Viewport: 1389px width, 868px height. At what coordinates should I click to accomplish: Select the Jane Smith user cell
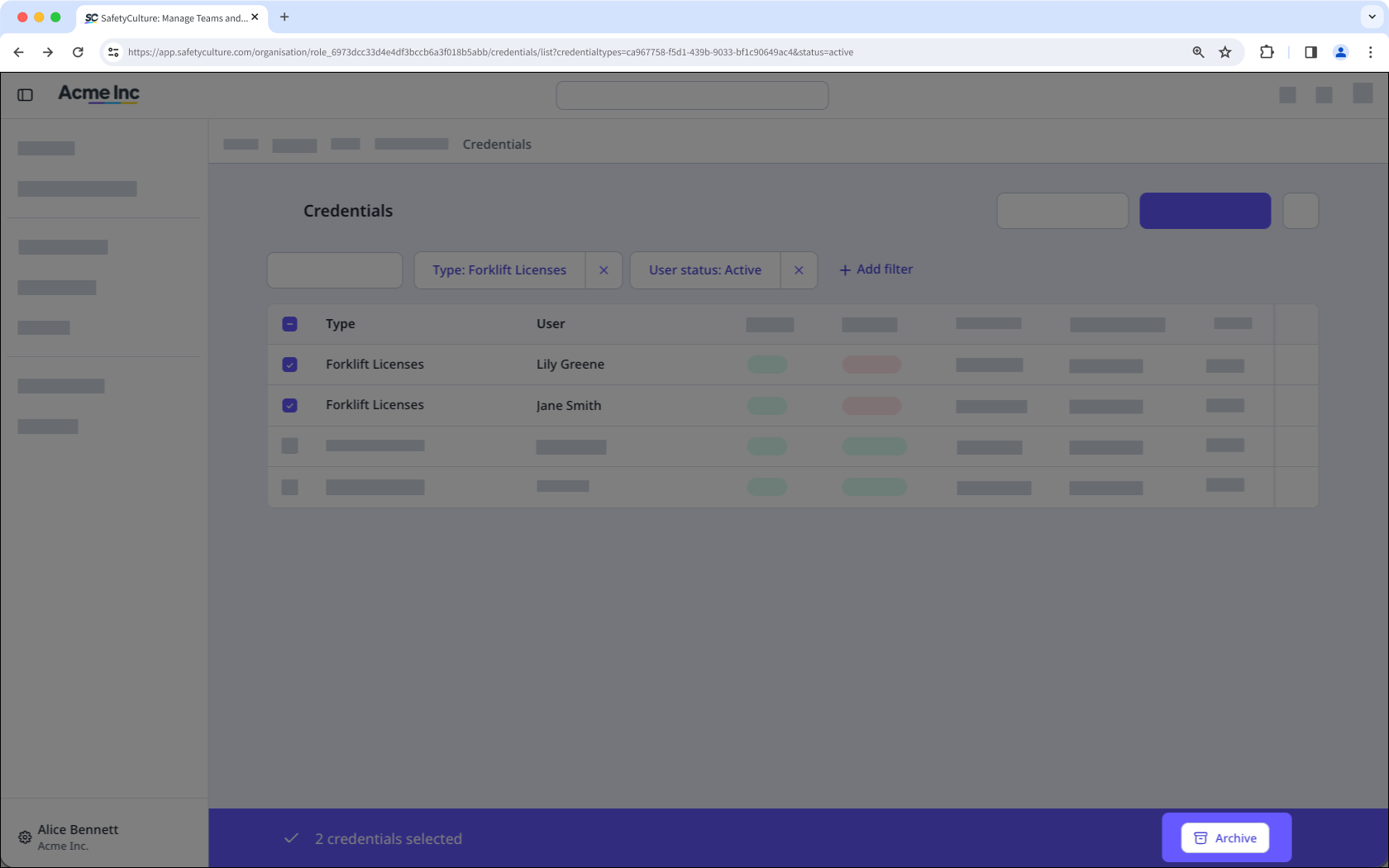click(x=569, y=406)
